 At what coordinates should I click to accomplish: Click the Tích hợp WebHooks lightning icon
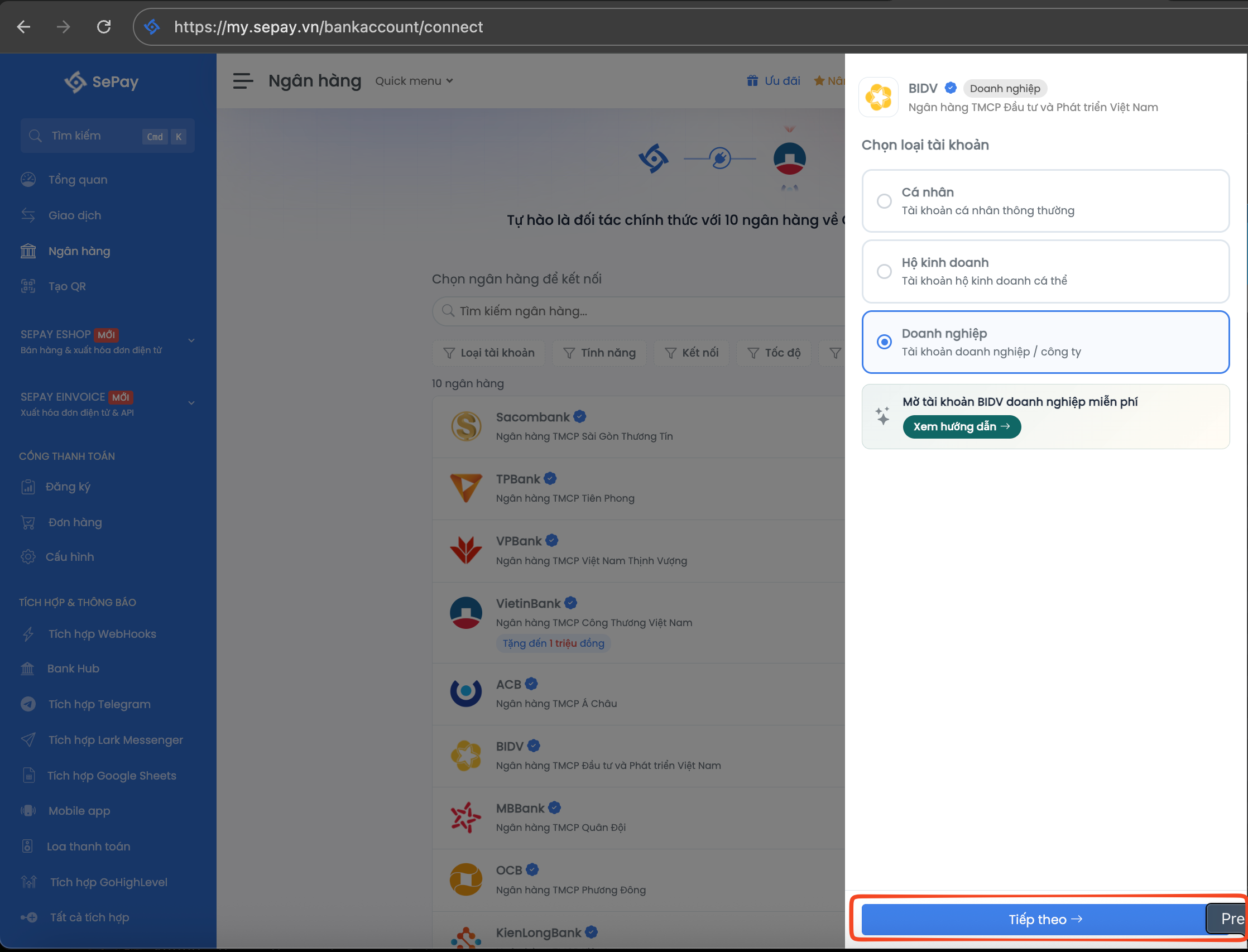(x=28, y=633)
